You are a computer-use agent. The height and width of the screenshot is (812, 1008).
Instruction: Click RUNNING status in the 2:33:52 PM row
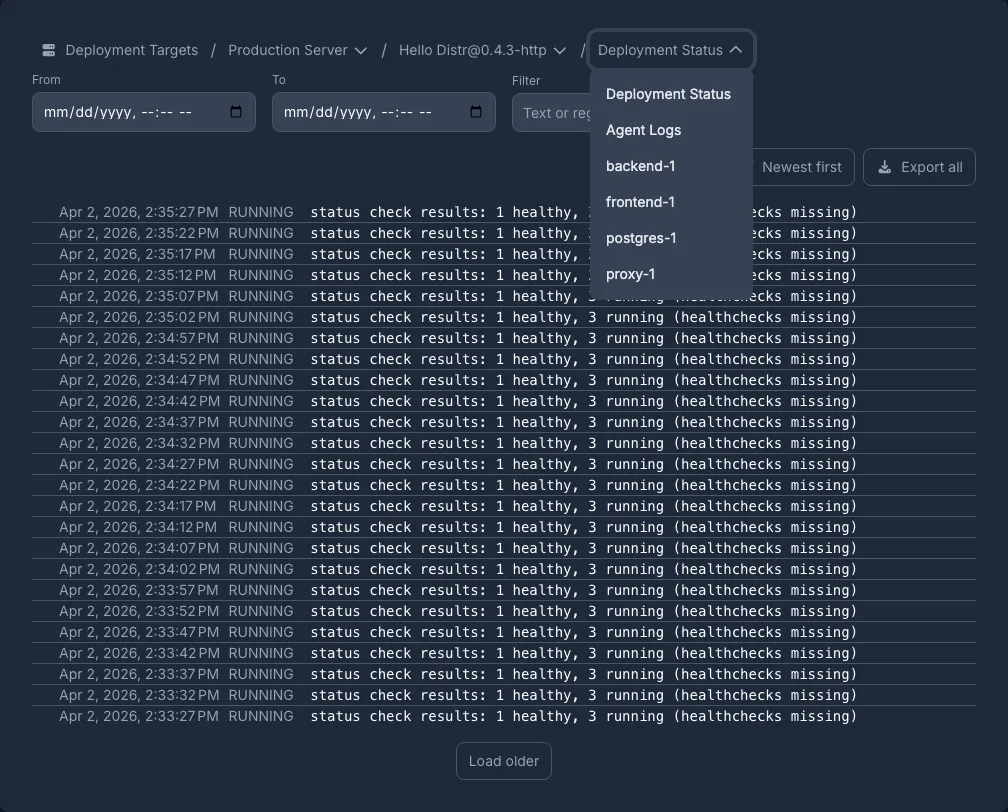pyautogui.click(x=261, y=611)
